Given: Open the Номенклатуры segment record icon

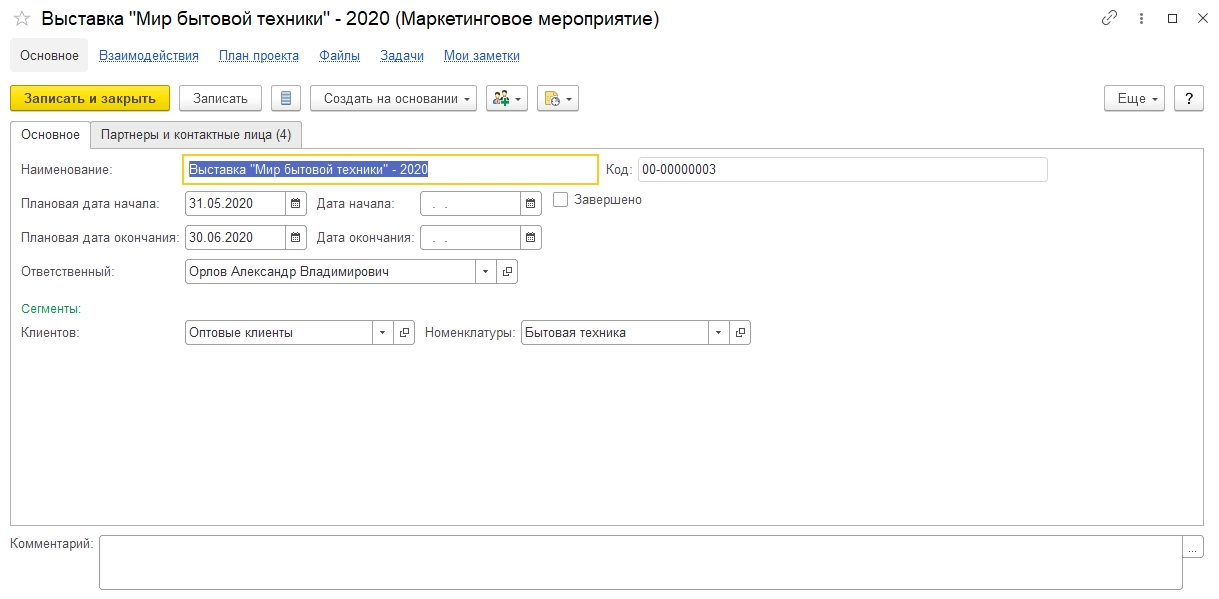Looking at the screenshot, I should tap(740, 333).
